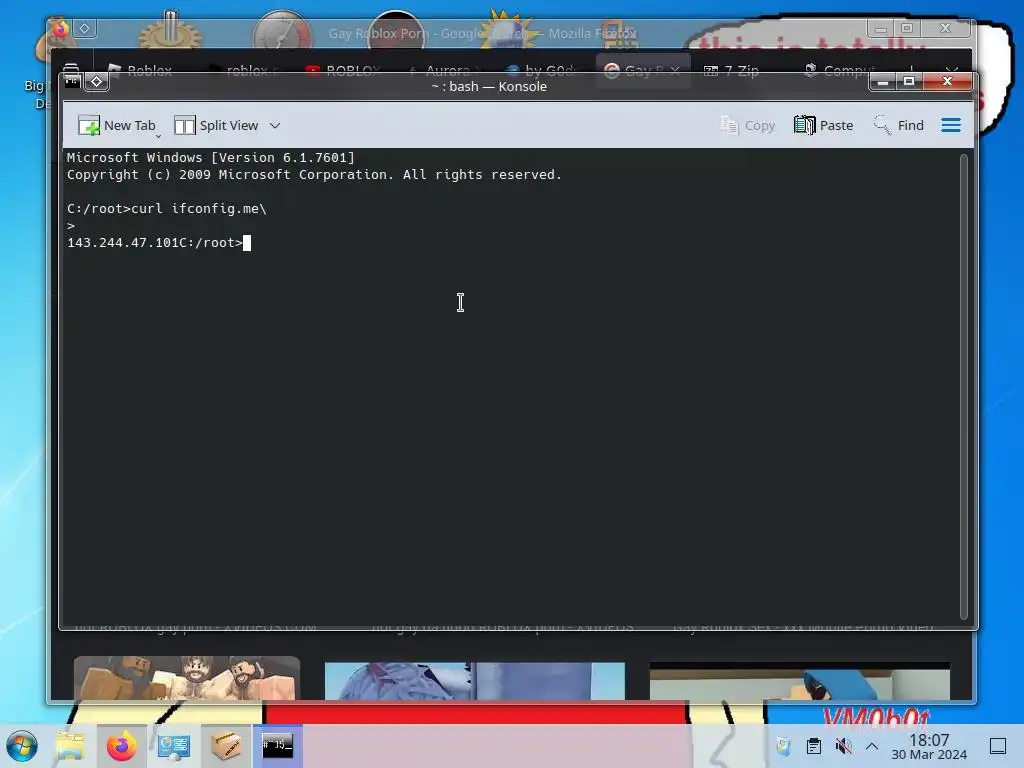Open the computer settings taskbar icon
1024x768 pixels.
tap(174, 746)
